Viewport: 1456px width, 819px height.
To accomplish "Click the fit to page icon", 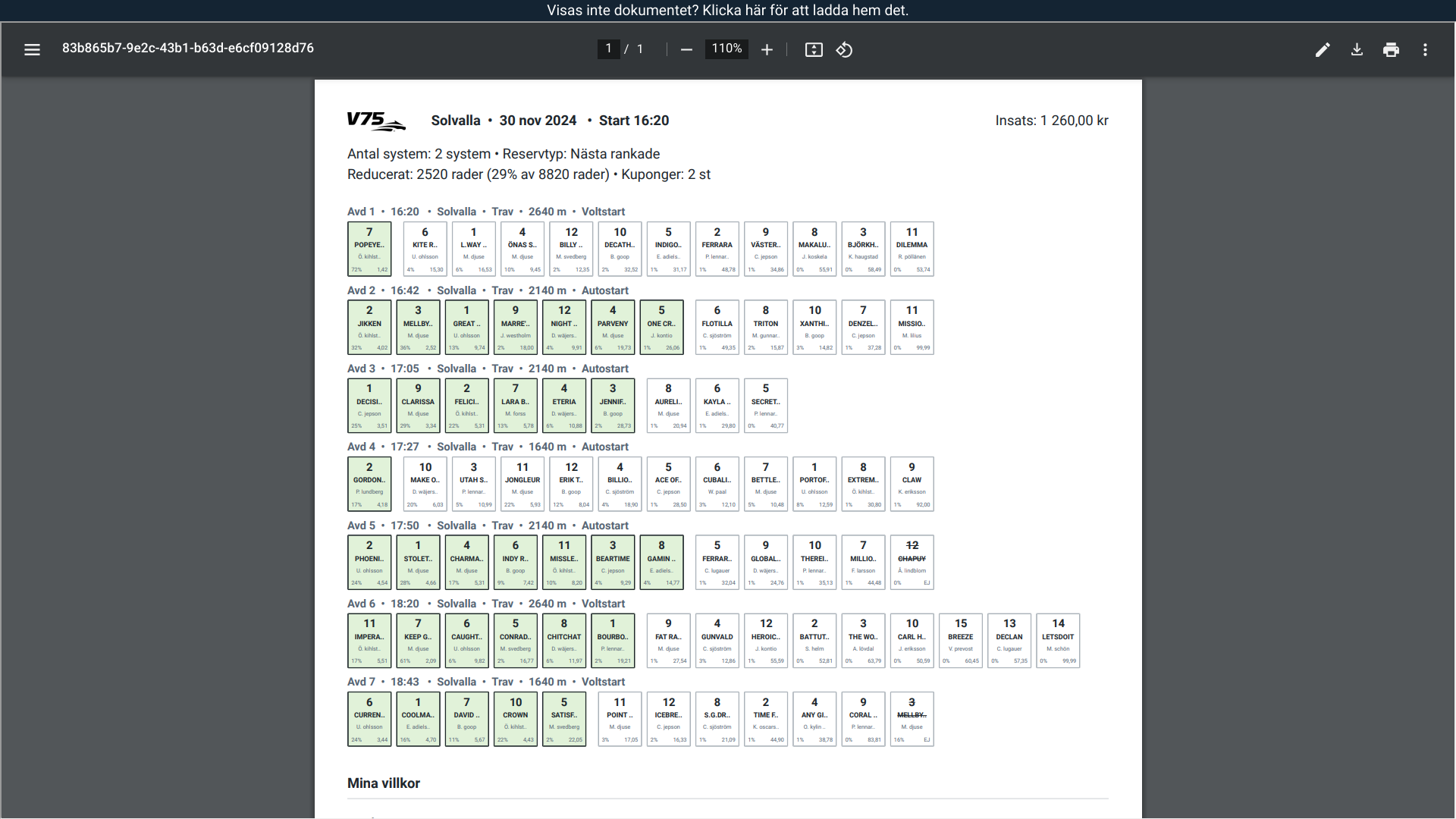I will point(814,49).
